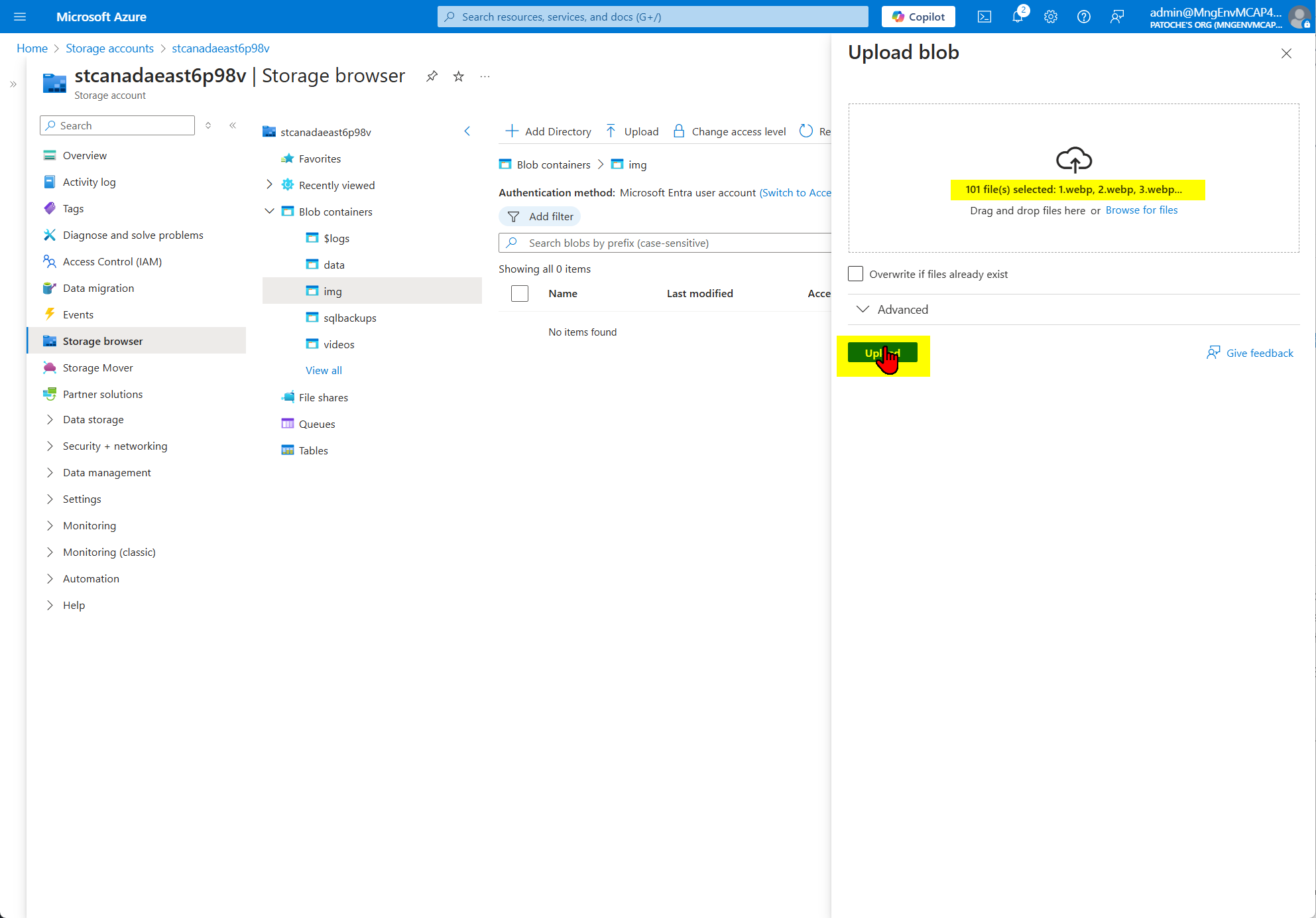Open Copilot from the top bar
The width and height of the screenshot is (1316, 918).
918,17
